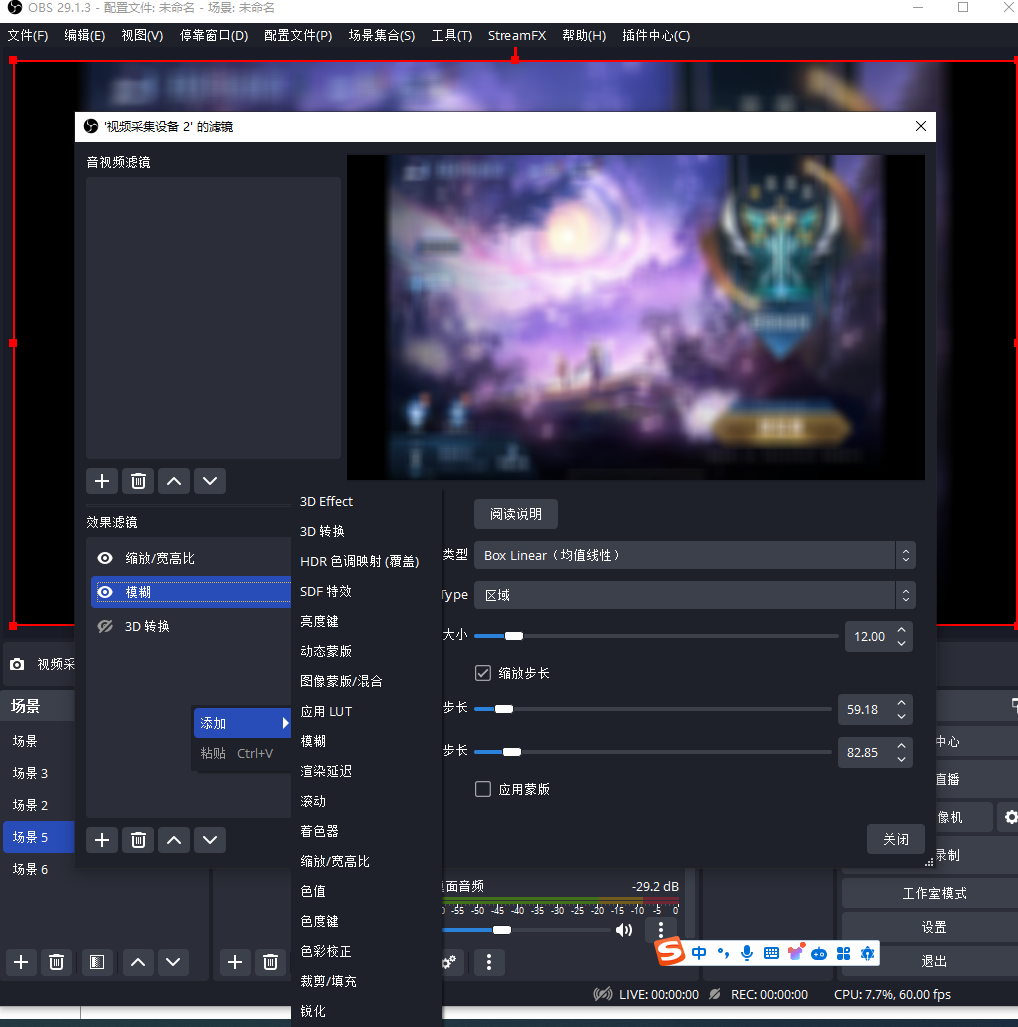Click the scene filters icon in Scenes panel
The image size is (1018, 1027).
(96, 962)
